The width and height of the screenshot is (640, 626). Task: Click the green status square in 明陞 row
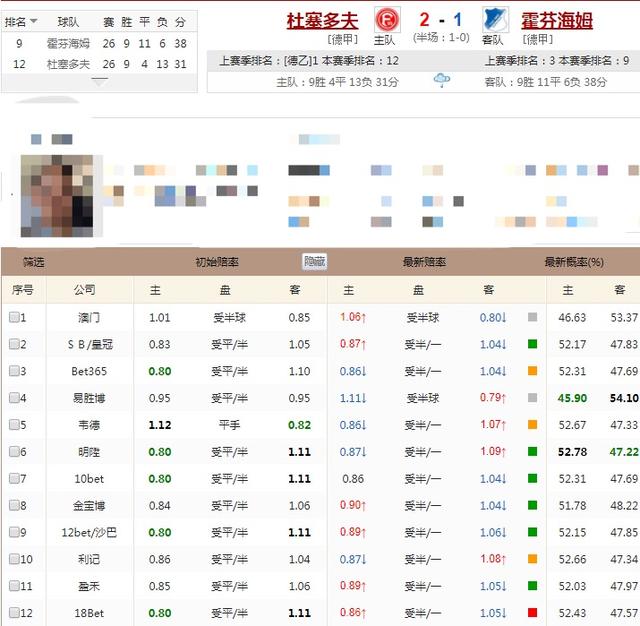point(533,452)
